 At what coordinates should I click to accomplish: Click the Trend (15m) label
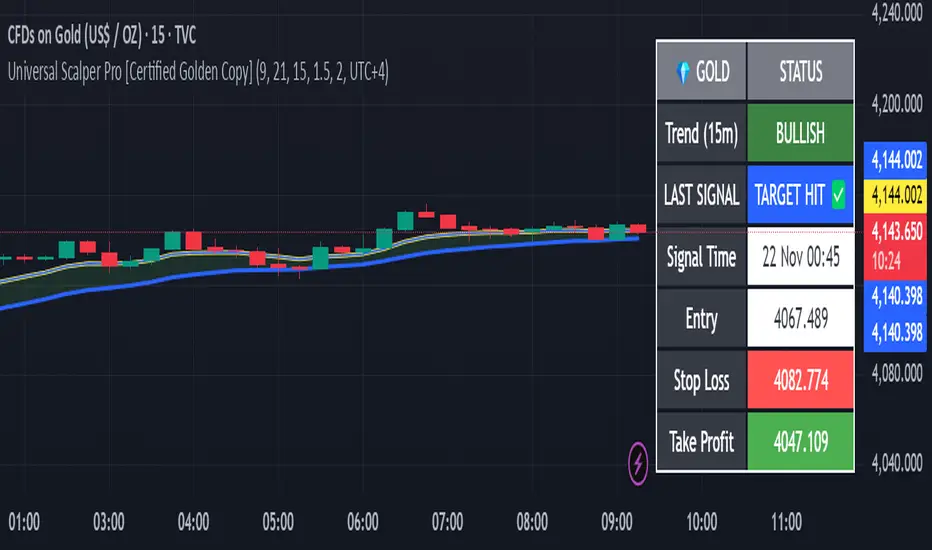[701, 133]
